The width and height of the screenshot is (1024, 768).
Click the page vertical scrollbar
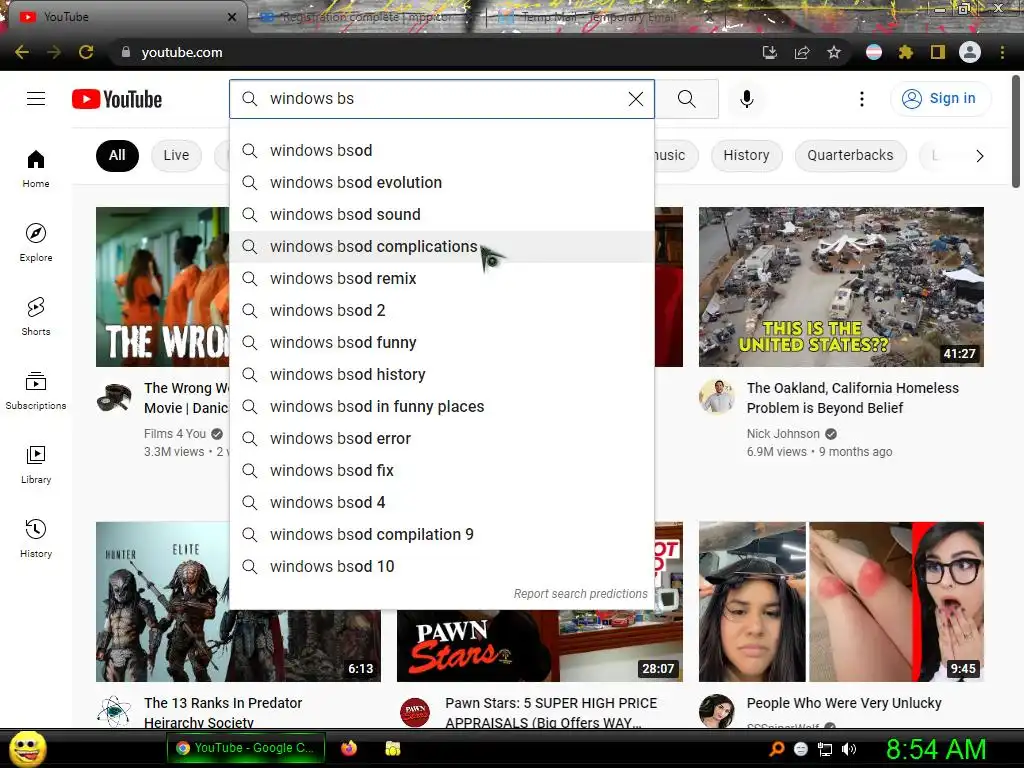coord(1016,131)
